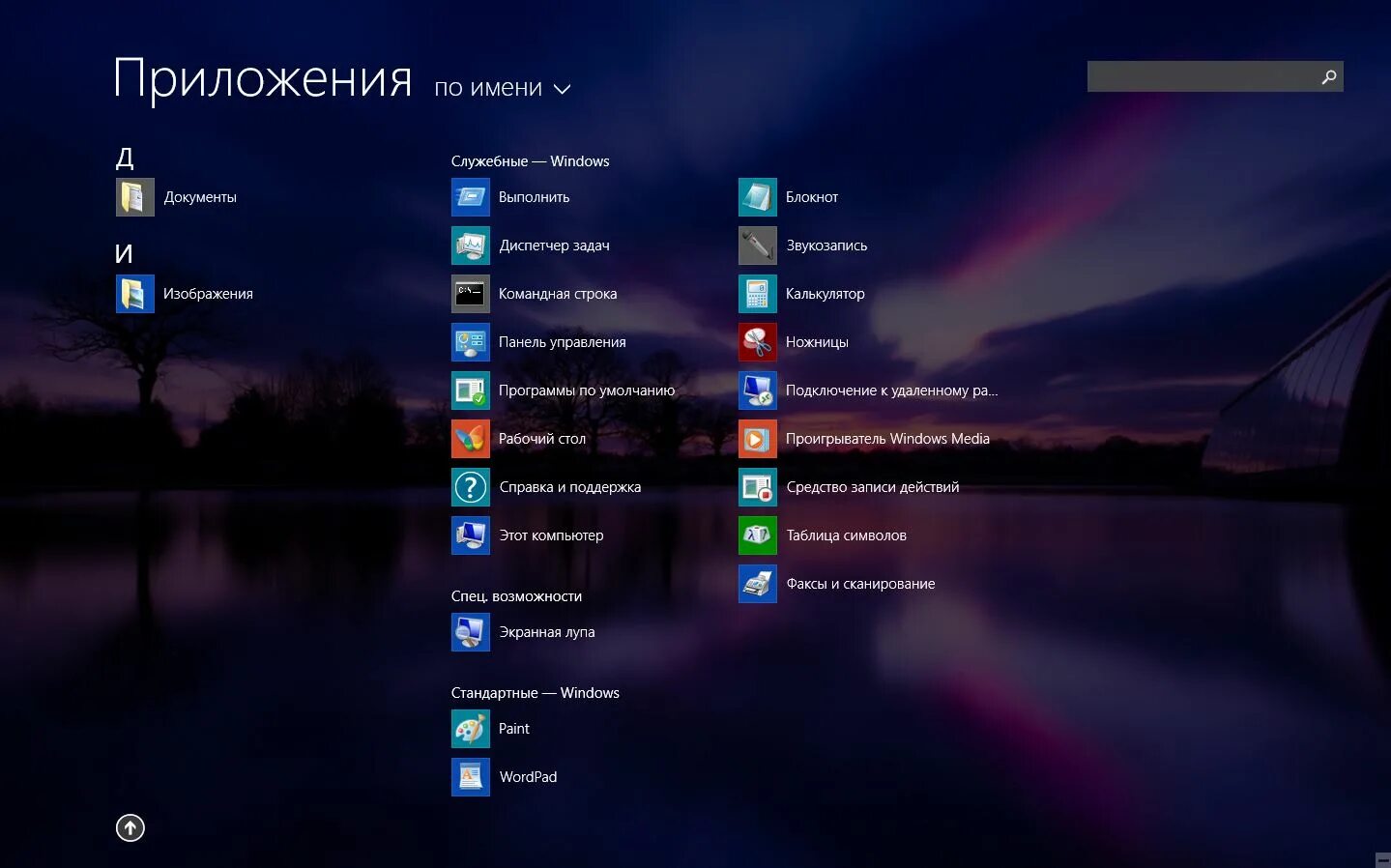Launch the Звукозапись microphone icon
The image size is (1391, 868).
[x=758, y=246]
